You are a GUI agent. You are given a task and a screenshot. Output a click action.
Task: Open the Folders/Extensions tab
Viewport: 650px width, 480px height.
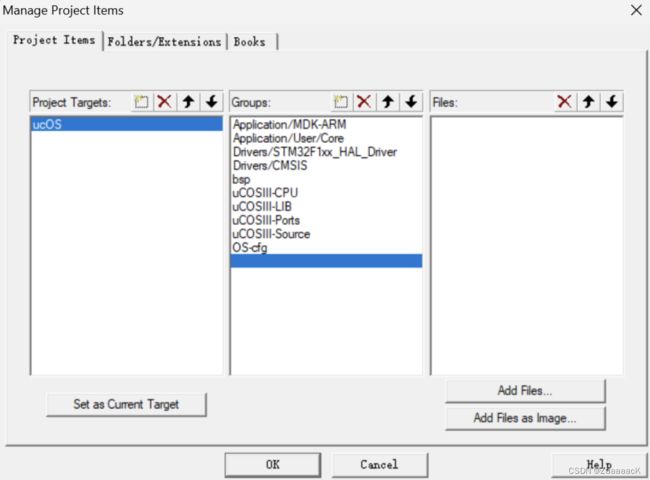tap(164, 42)
